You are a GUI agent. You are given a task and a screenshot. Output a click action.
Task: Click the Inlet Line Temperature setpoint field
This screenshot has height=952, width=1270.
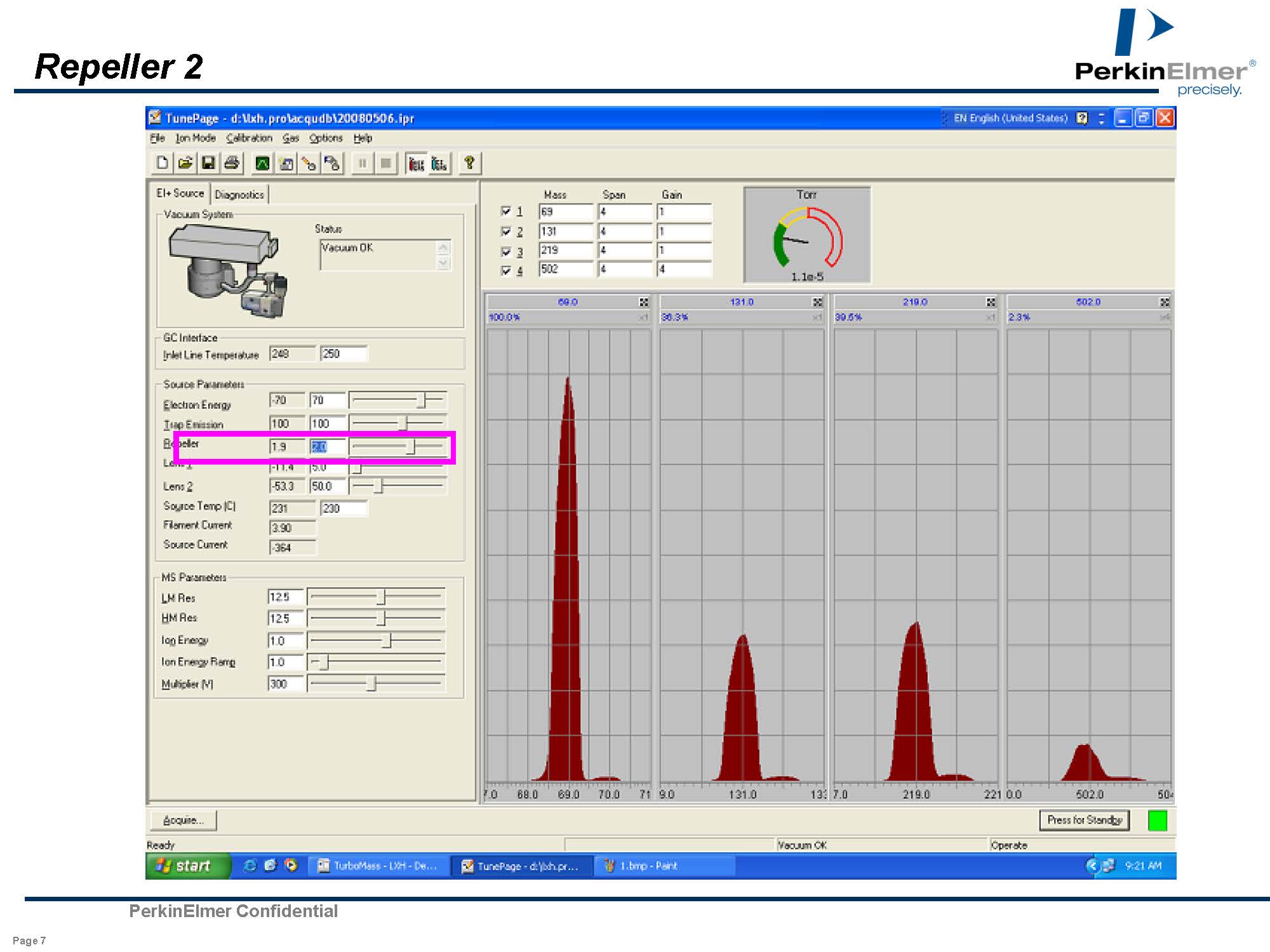tap(344, 354)
